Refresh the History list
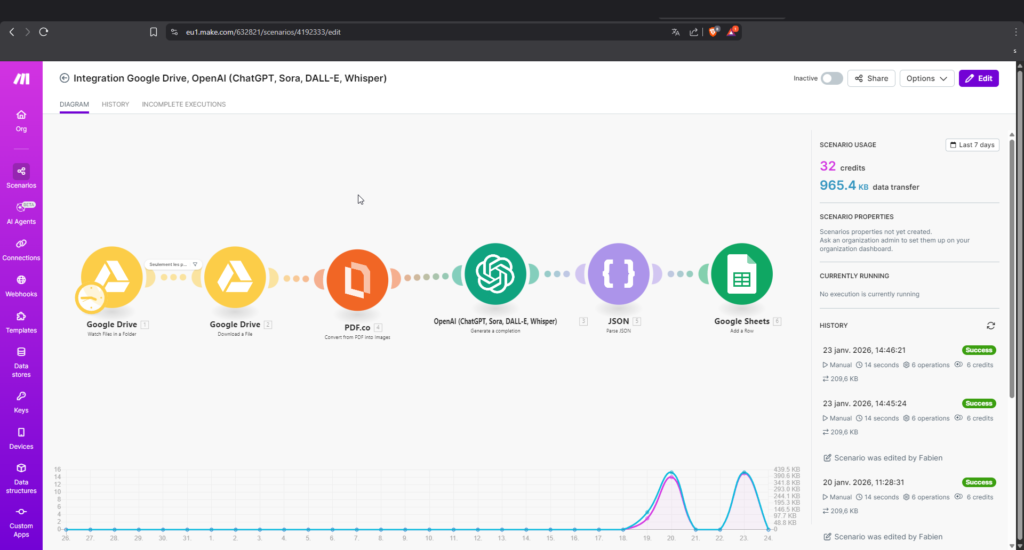The height and width of the screenshot is (550, 1024). pyautogui.click(x=991, y=325)
